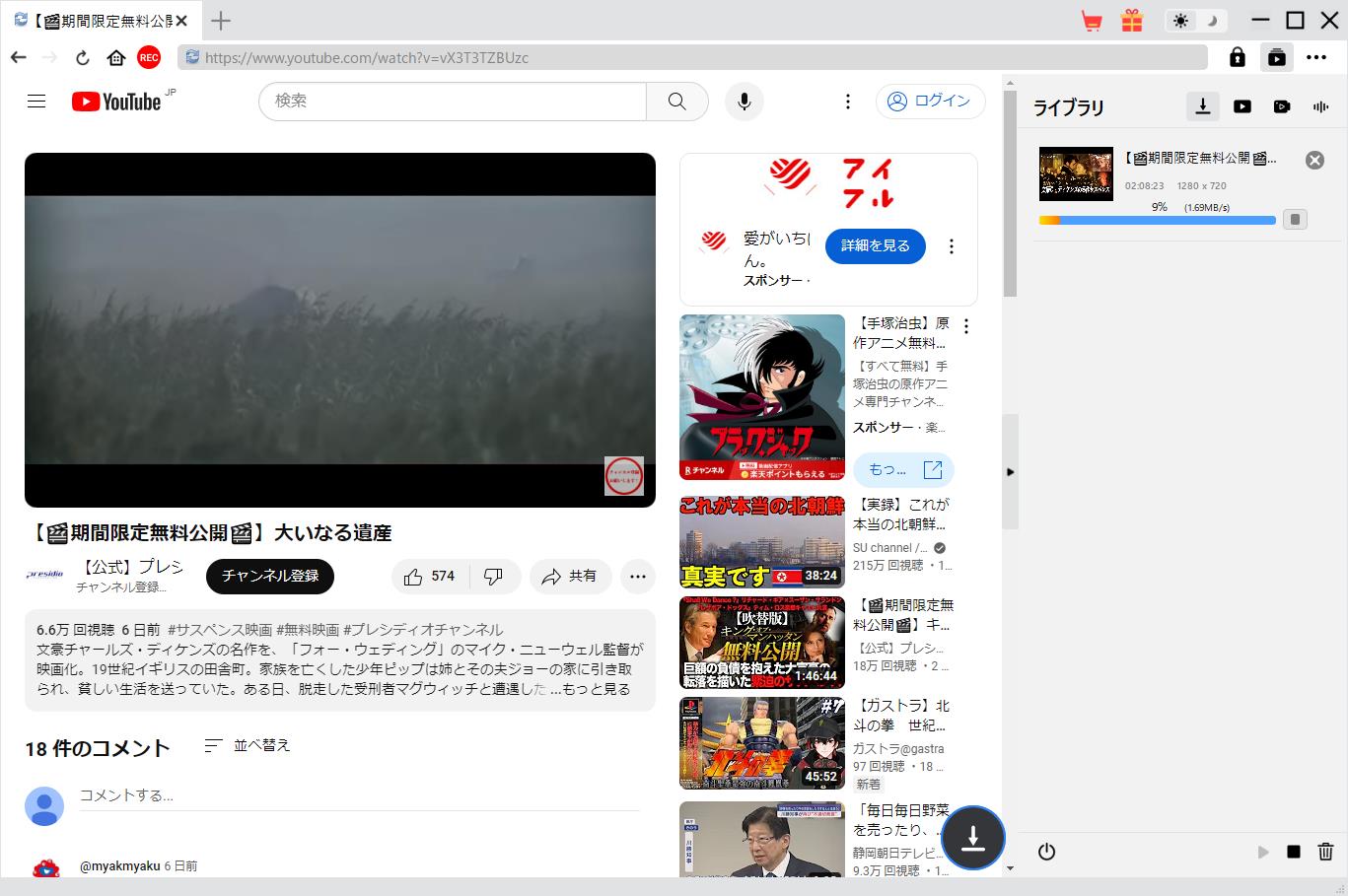This screenshot has height=896, width=1348.
Task: Delete downloads with trash icon
Action: (1325, 852)
